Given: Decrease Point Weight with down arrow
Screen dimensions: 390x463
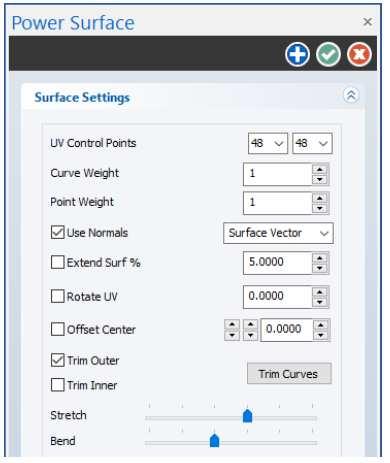Looking at the screenshot, I should tap(320, 208).
